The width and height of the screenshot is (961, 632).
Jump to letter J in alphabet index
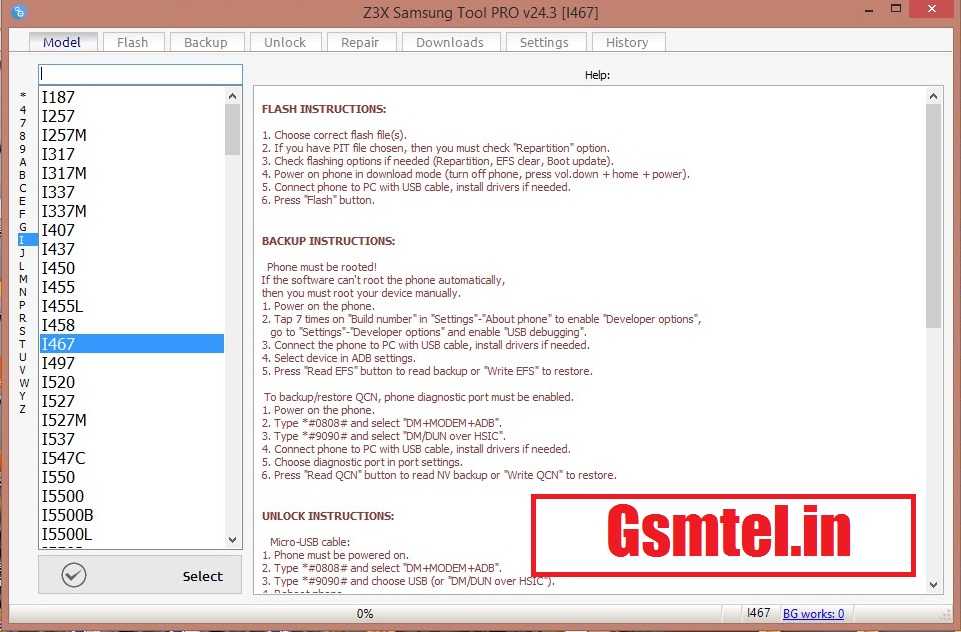[23, 253]
